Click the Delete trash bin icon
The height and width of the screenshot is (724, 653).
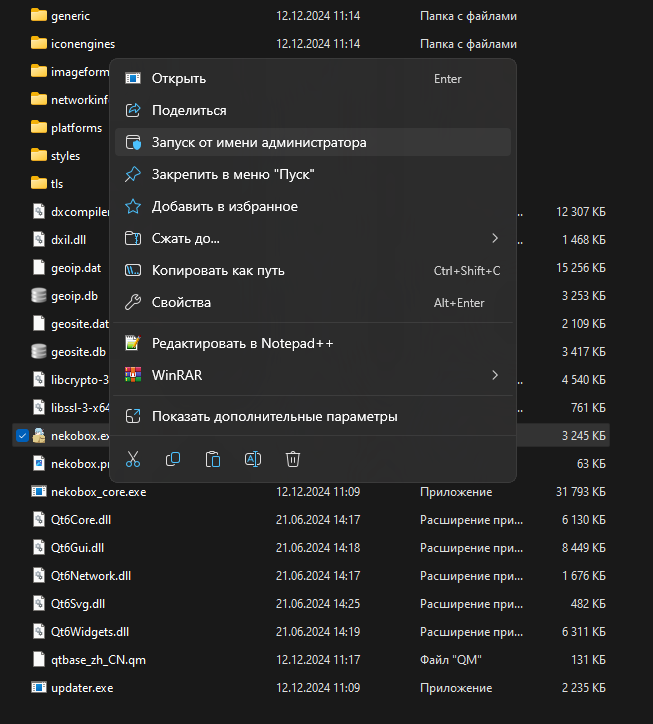[x=293, y=459]
